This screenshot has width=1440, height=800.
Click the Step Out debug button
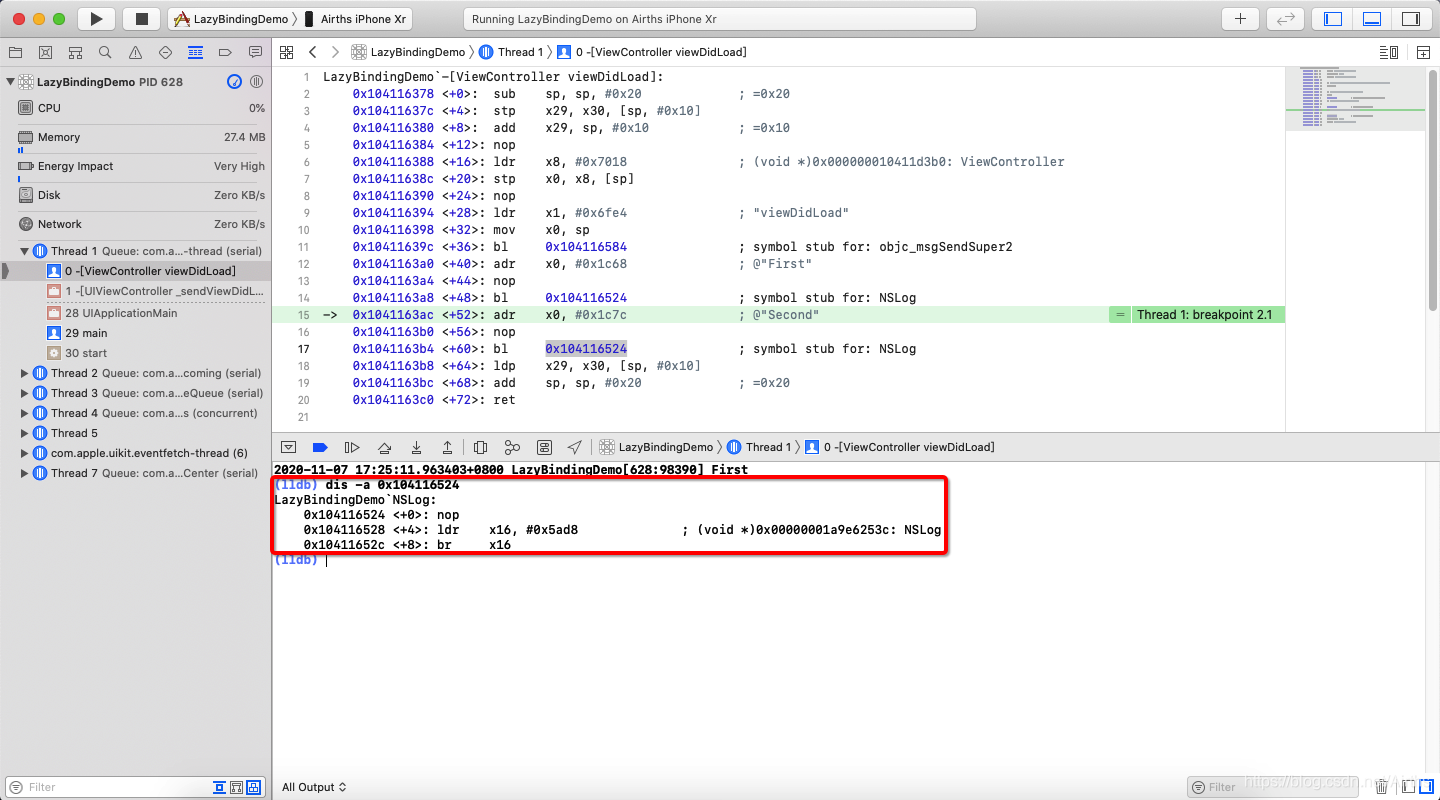pyautogui.click(x=447, y=447)
